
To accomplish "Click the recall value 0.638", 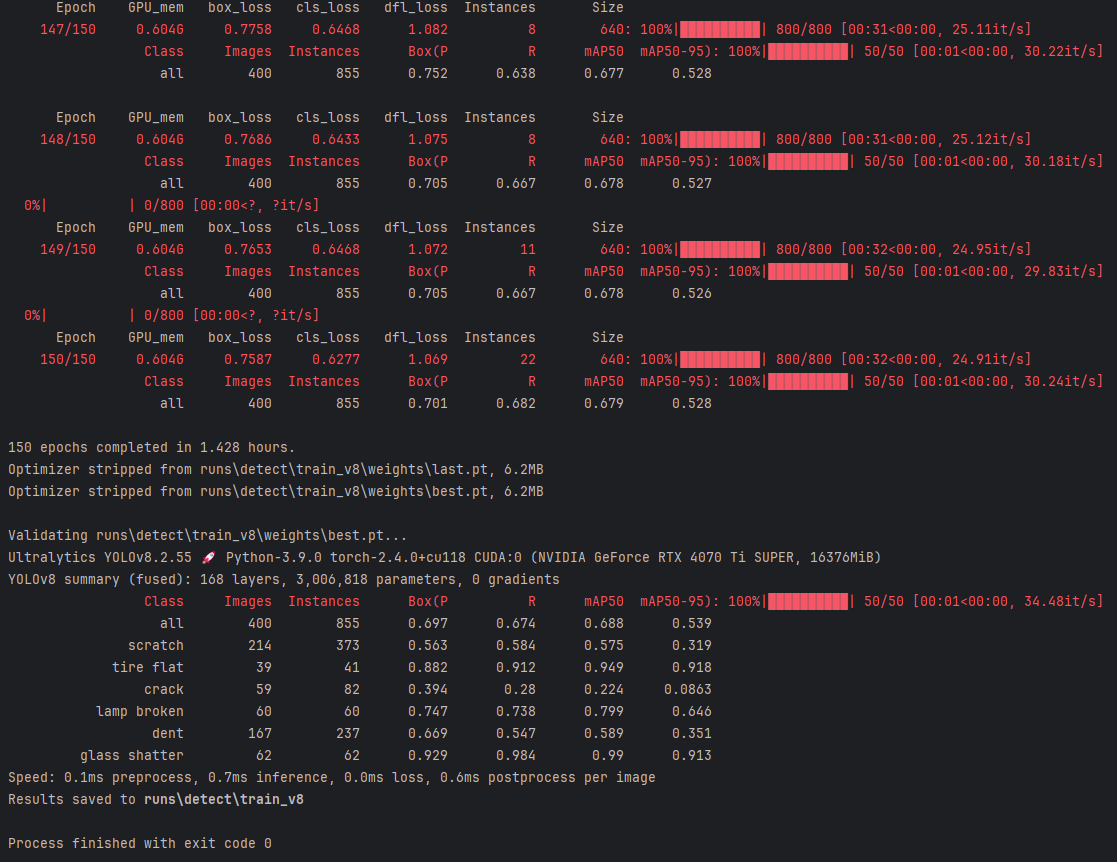I will (516, 73).
